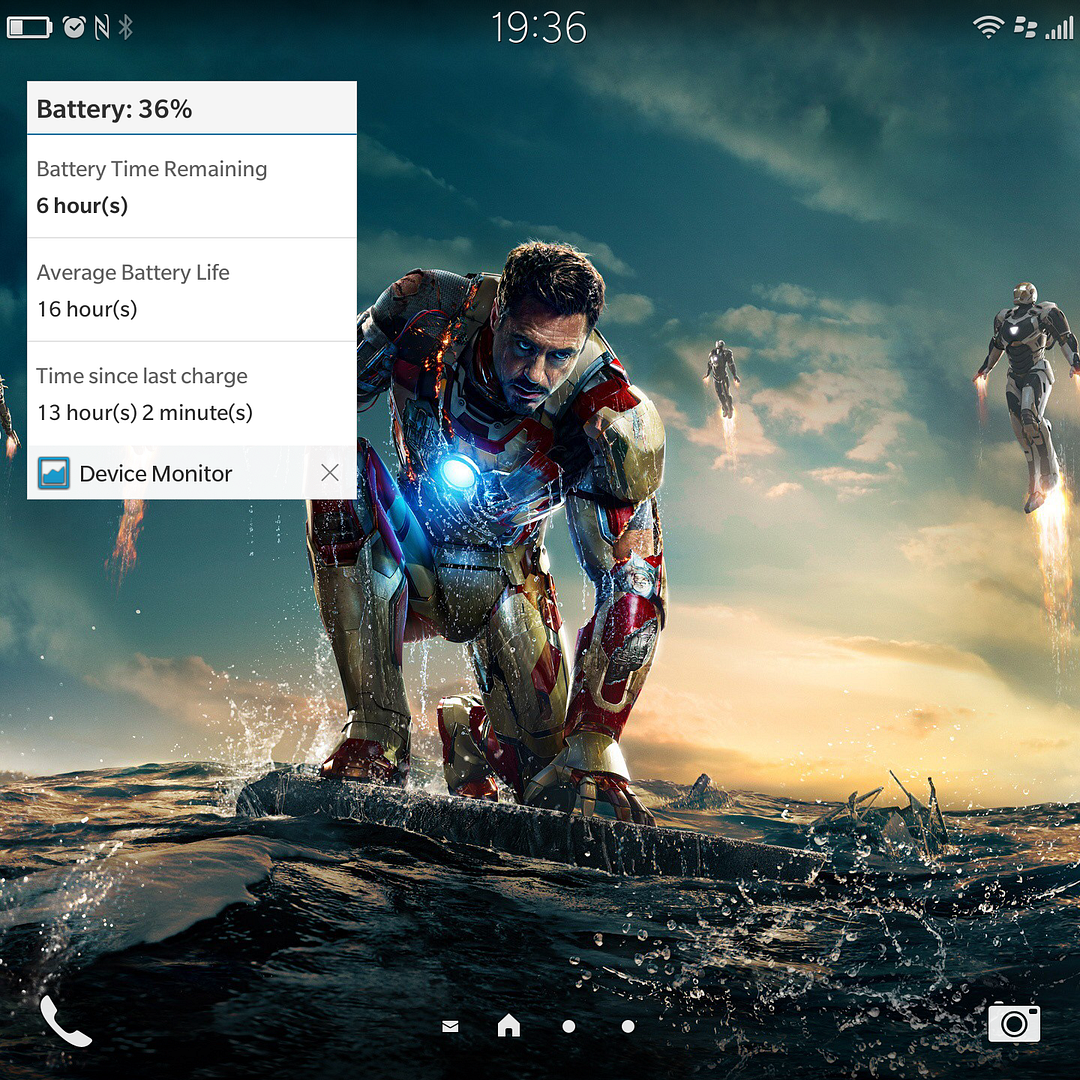Open the Device Monitor app icon

pos(54,473)
